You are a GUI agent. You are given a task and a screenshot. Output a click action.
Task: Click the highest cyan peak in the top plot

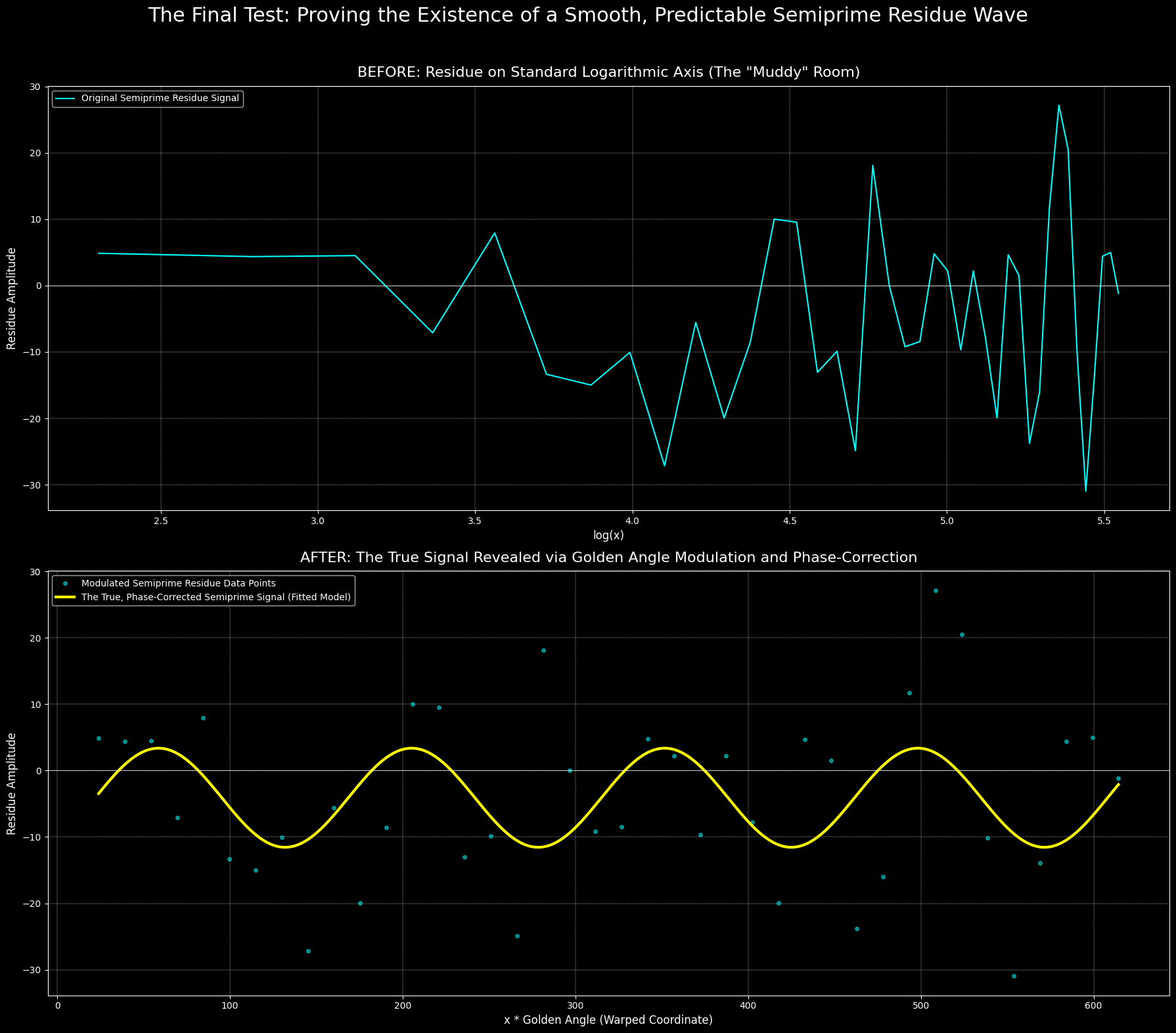(x=1058, y=106)
